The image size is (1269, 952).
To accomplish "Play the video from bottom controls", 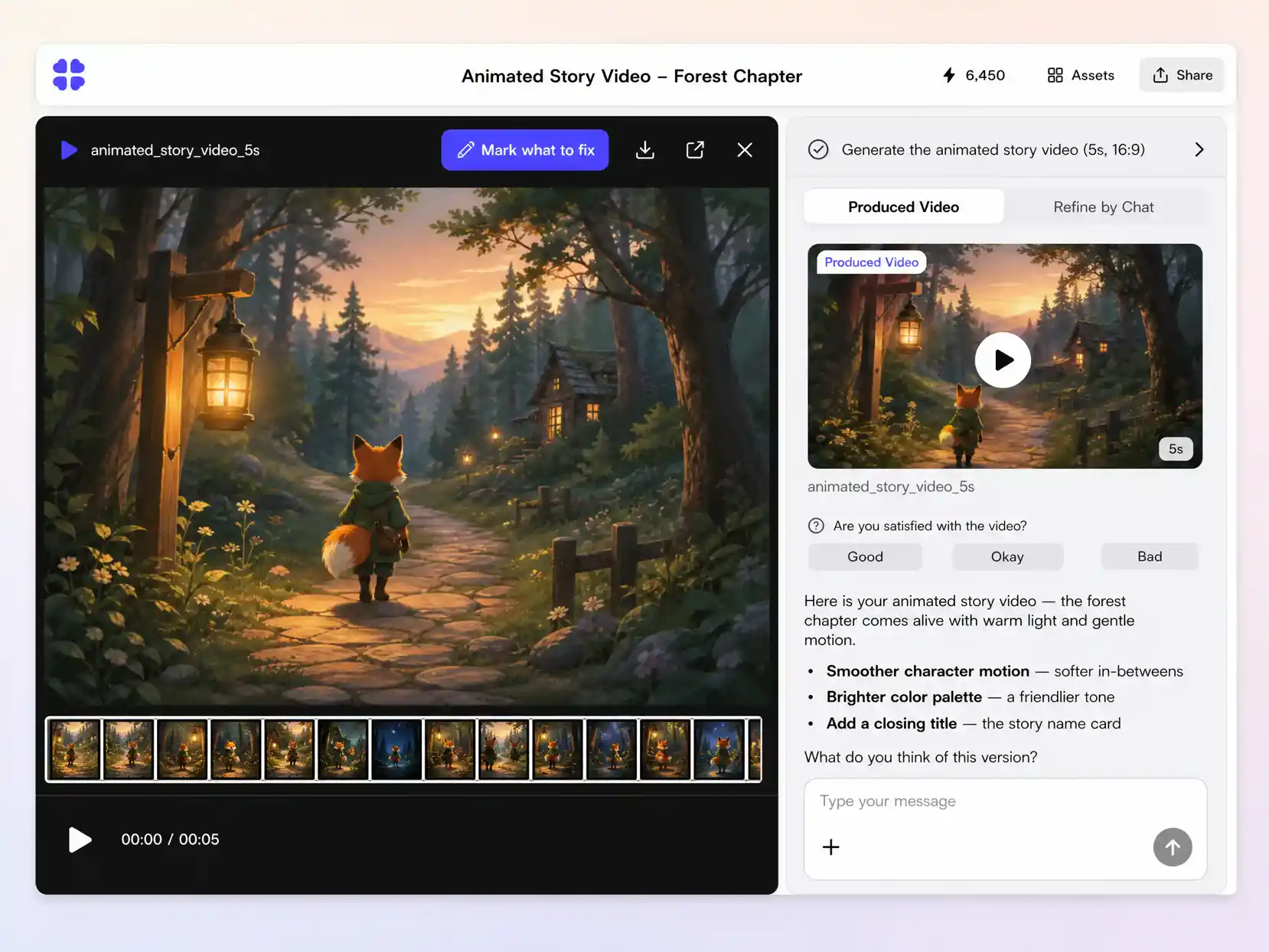I will click(80, 840).
